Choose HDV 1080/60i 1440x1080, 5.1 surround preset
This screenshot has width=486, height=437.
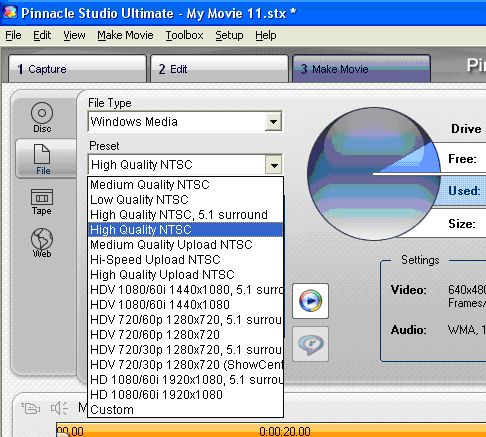coord(185,290)
